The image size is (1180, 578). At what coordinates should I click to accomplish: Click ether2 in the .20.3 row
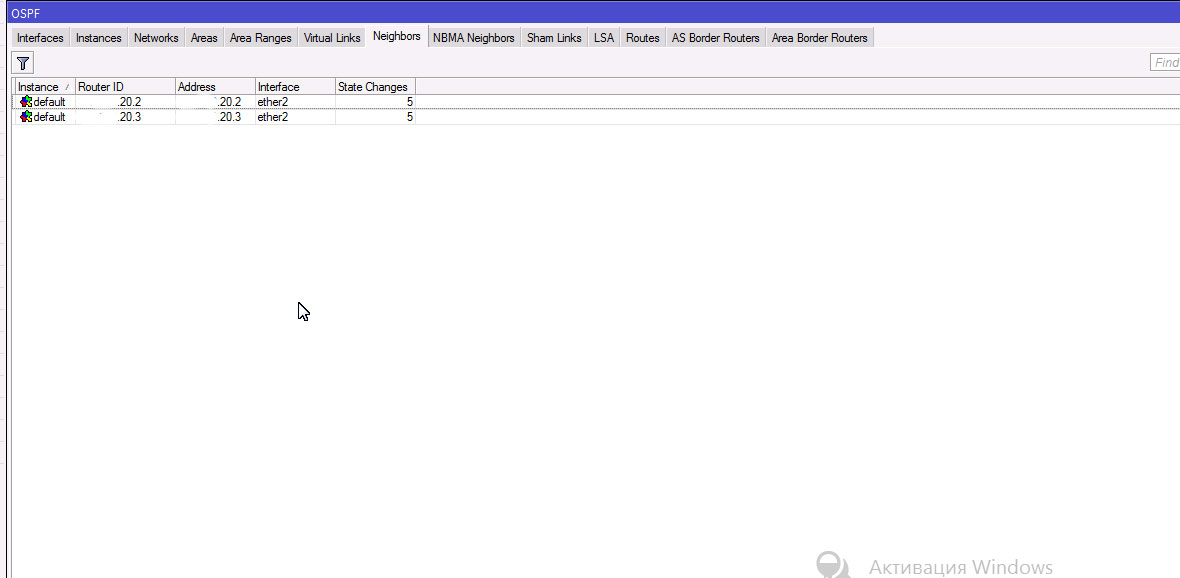tap(272, 117)
